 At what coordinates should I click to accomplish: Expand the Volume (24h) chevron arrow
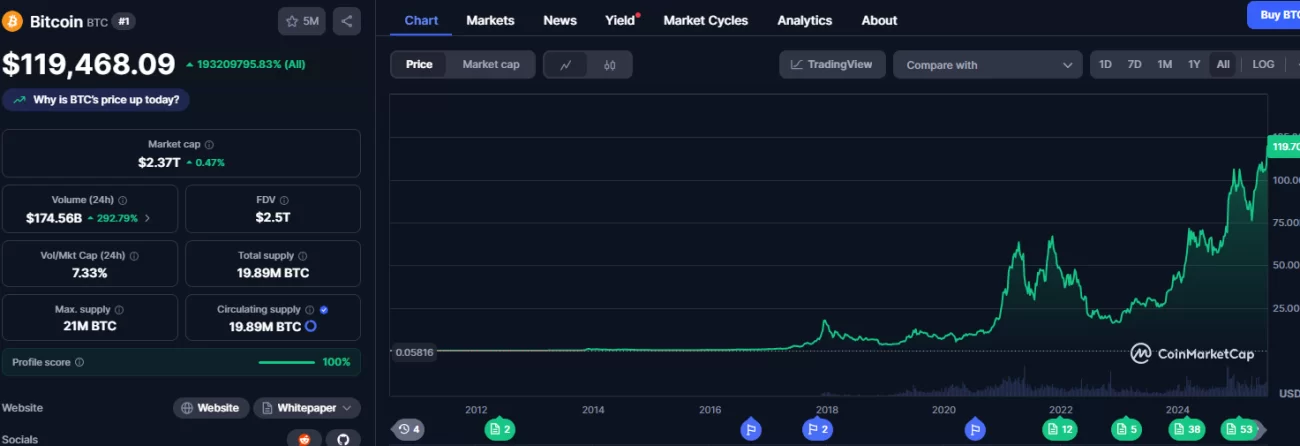[x=148, y=218]
